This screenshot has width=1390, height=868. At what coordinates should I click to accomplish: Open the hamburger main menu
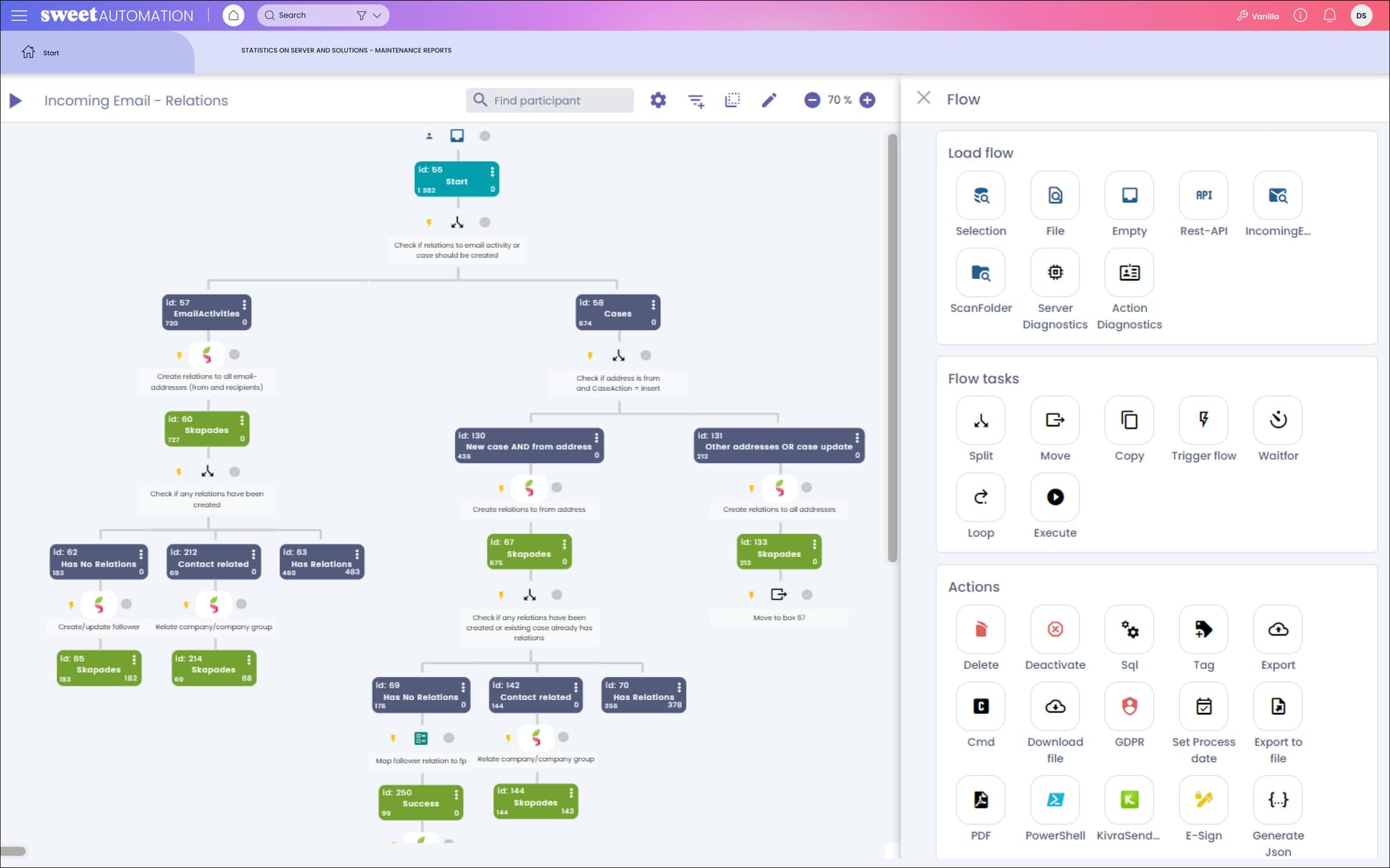pos(20,15)
